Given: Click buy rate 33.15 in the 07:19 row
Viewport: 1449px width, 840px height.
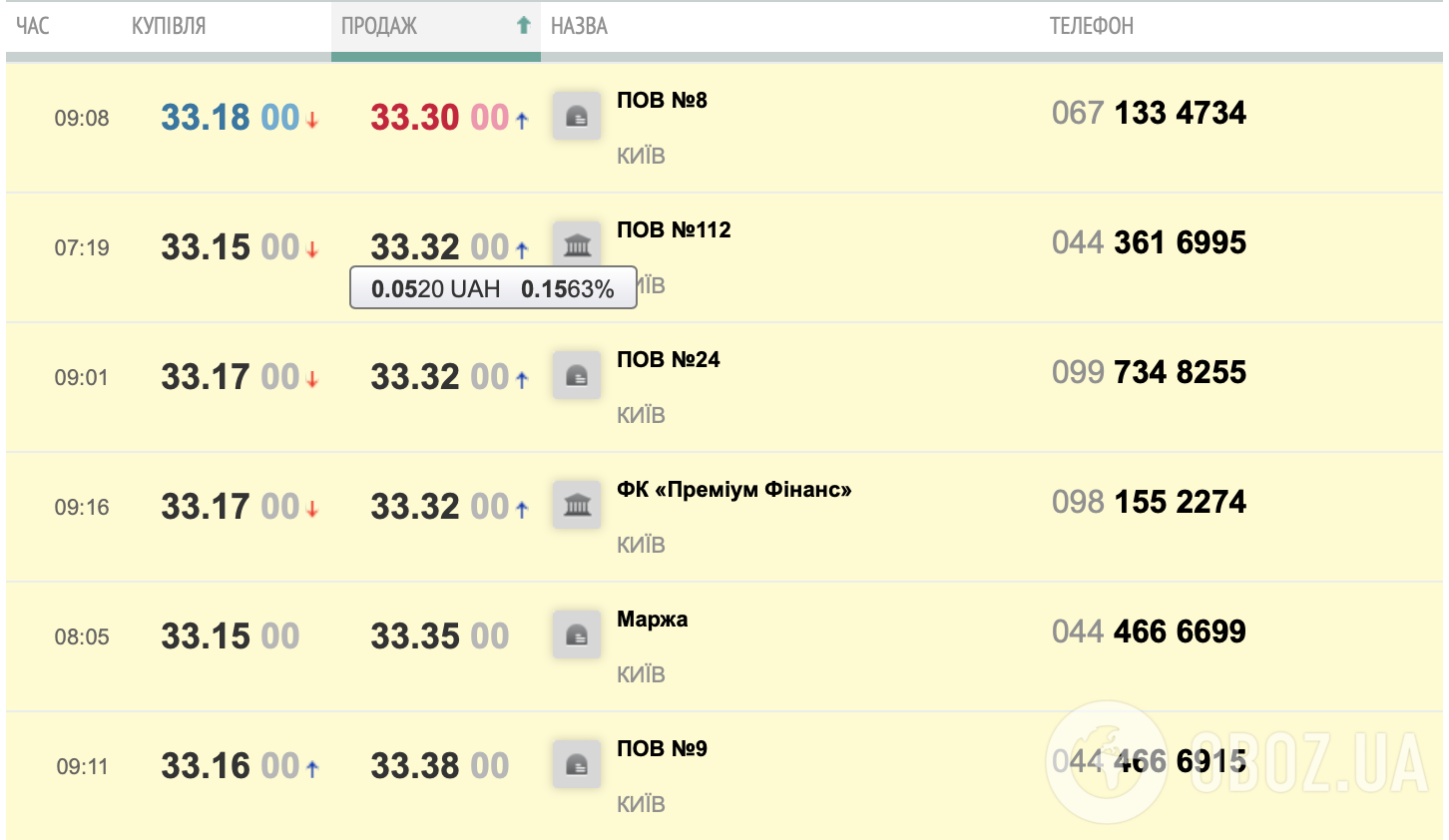Looking at the screenshot, I should pyautogui.click(x=230, y=247).
